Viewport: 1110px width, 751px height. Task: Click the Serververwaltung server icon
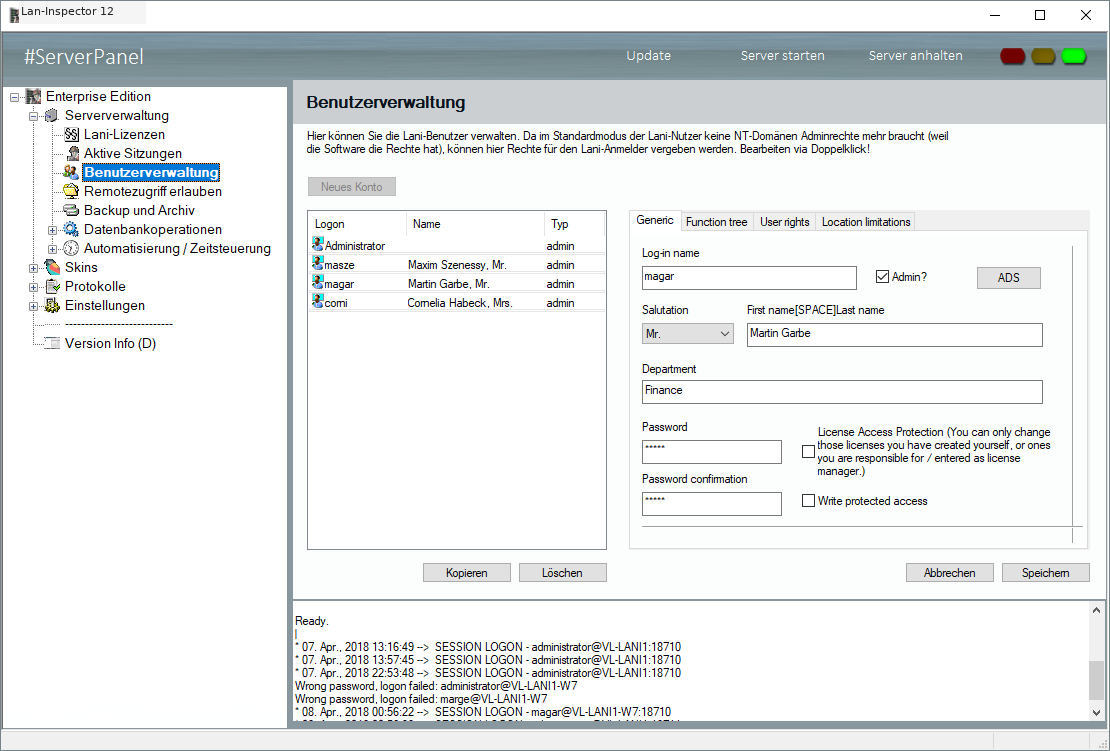point(52,115)
